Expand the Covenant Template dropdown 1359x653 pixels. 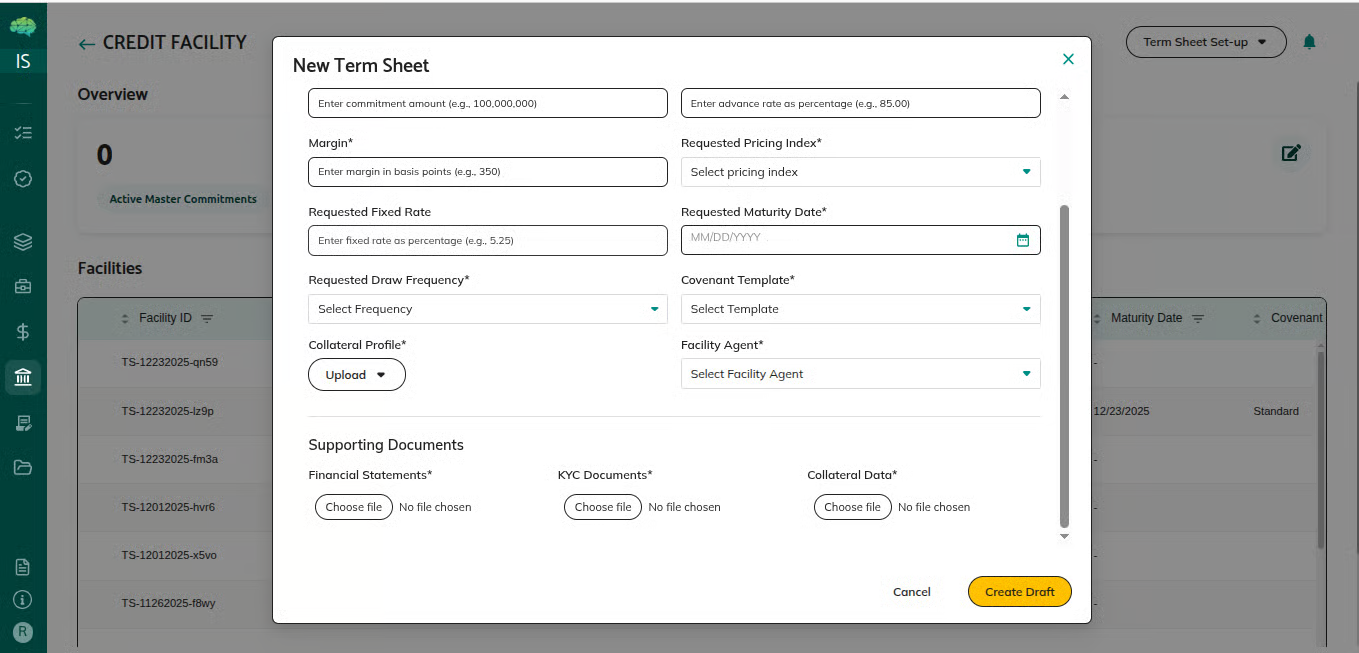[x=860, y=309]
